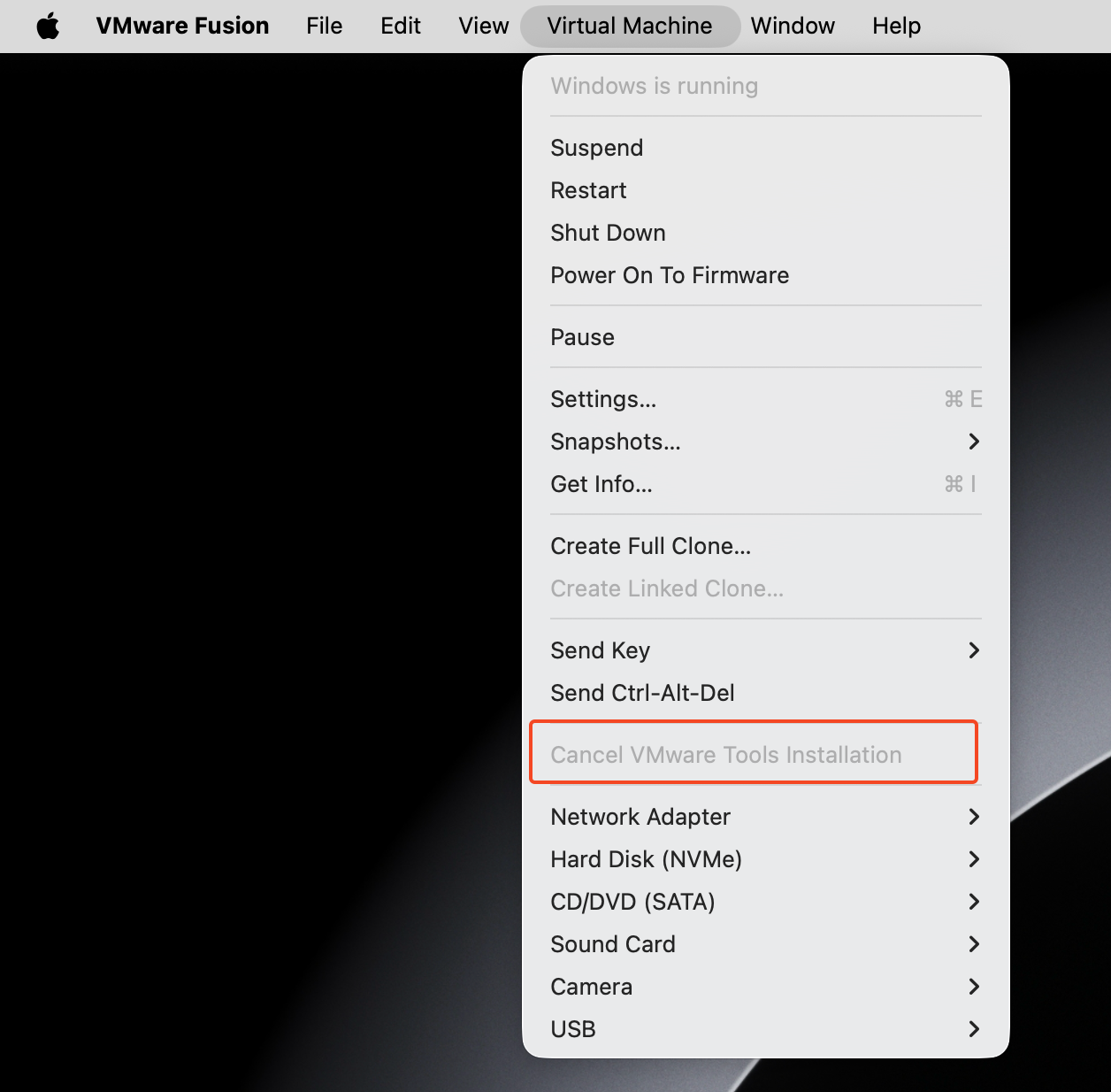1111x1092 pixels.
Task: Open the Apple menu
Action: click(49, 27)
